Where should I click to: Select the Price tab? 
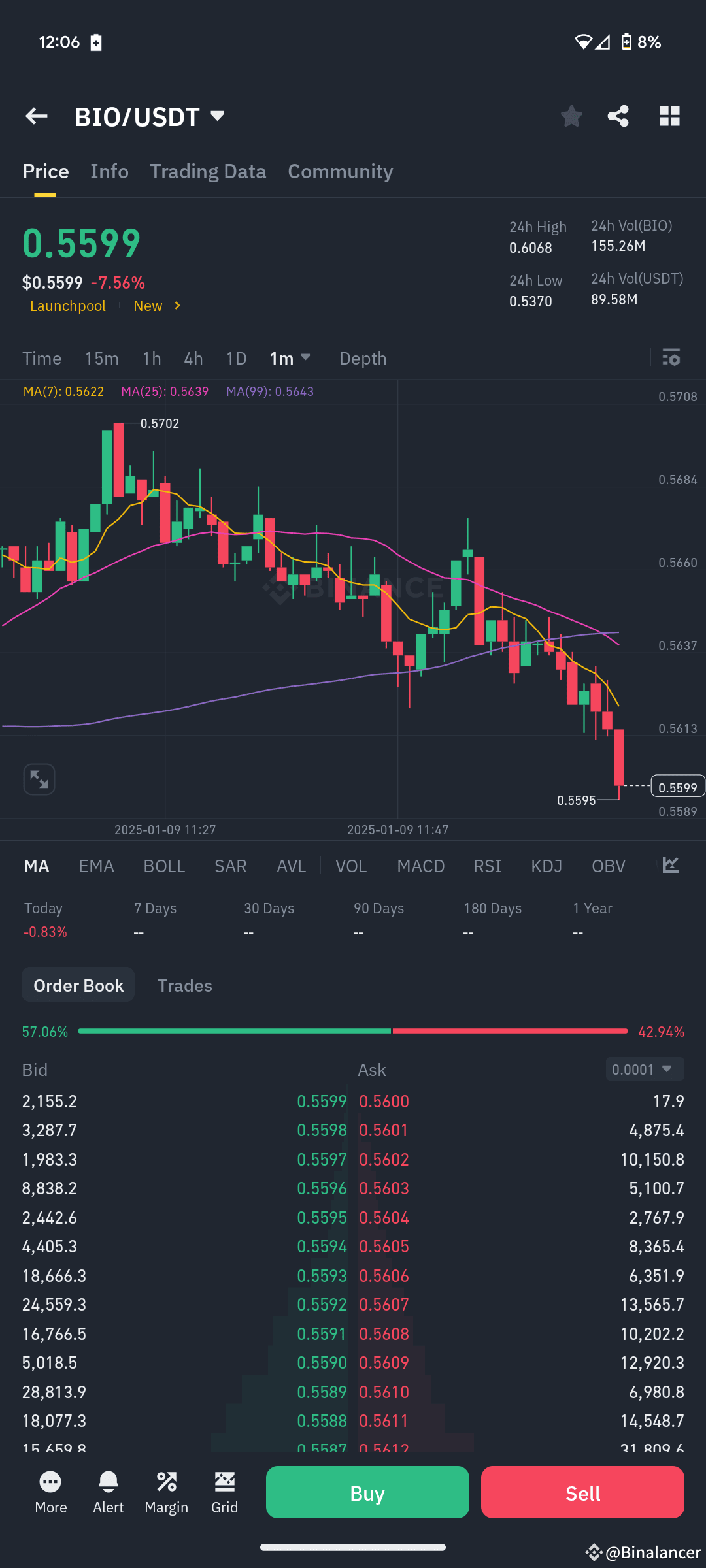pyautogui.click(x=46, y=171)
